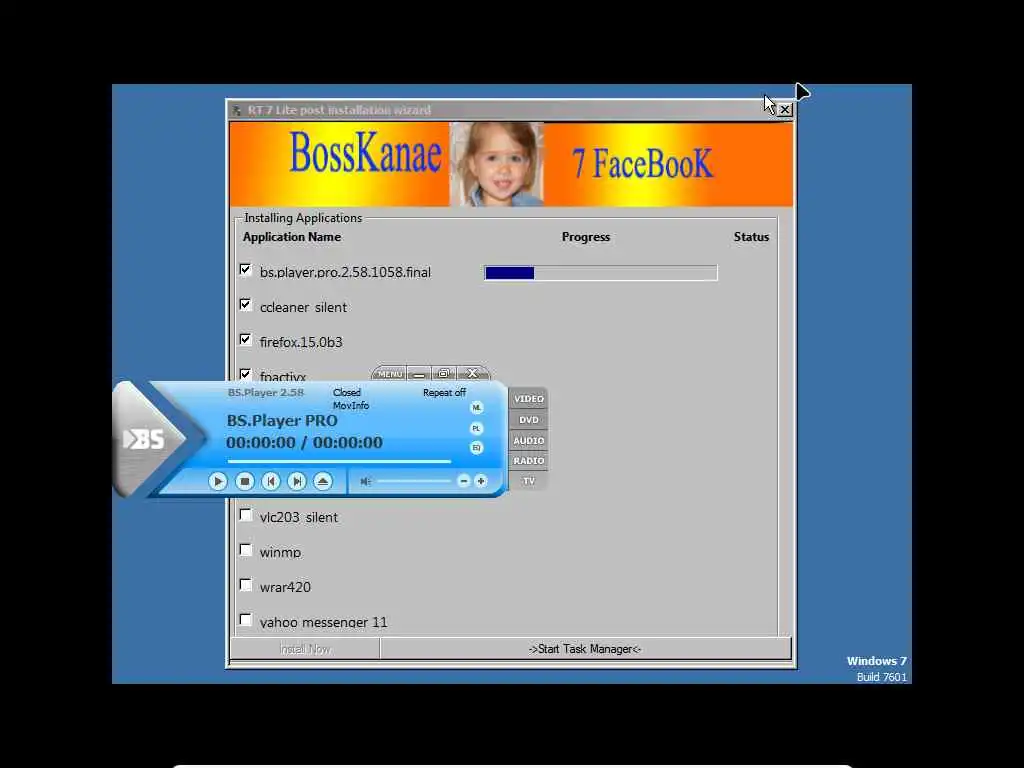
Task: Switch to the AUDIO tab
Action: pos(528,441)
